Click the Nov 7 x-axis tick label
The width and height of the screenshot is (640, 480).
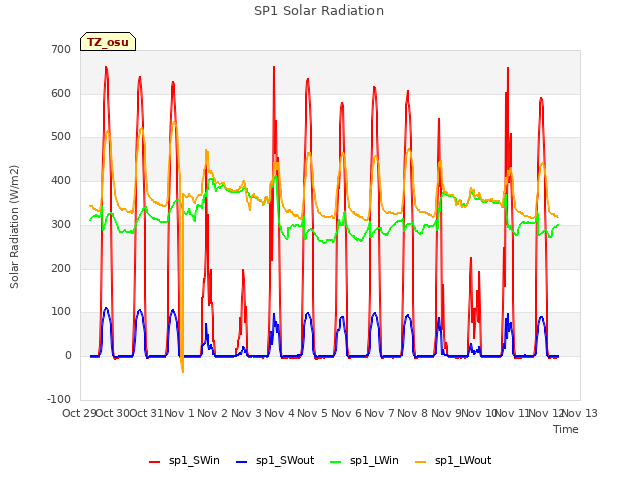[379, 413]
